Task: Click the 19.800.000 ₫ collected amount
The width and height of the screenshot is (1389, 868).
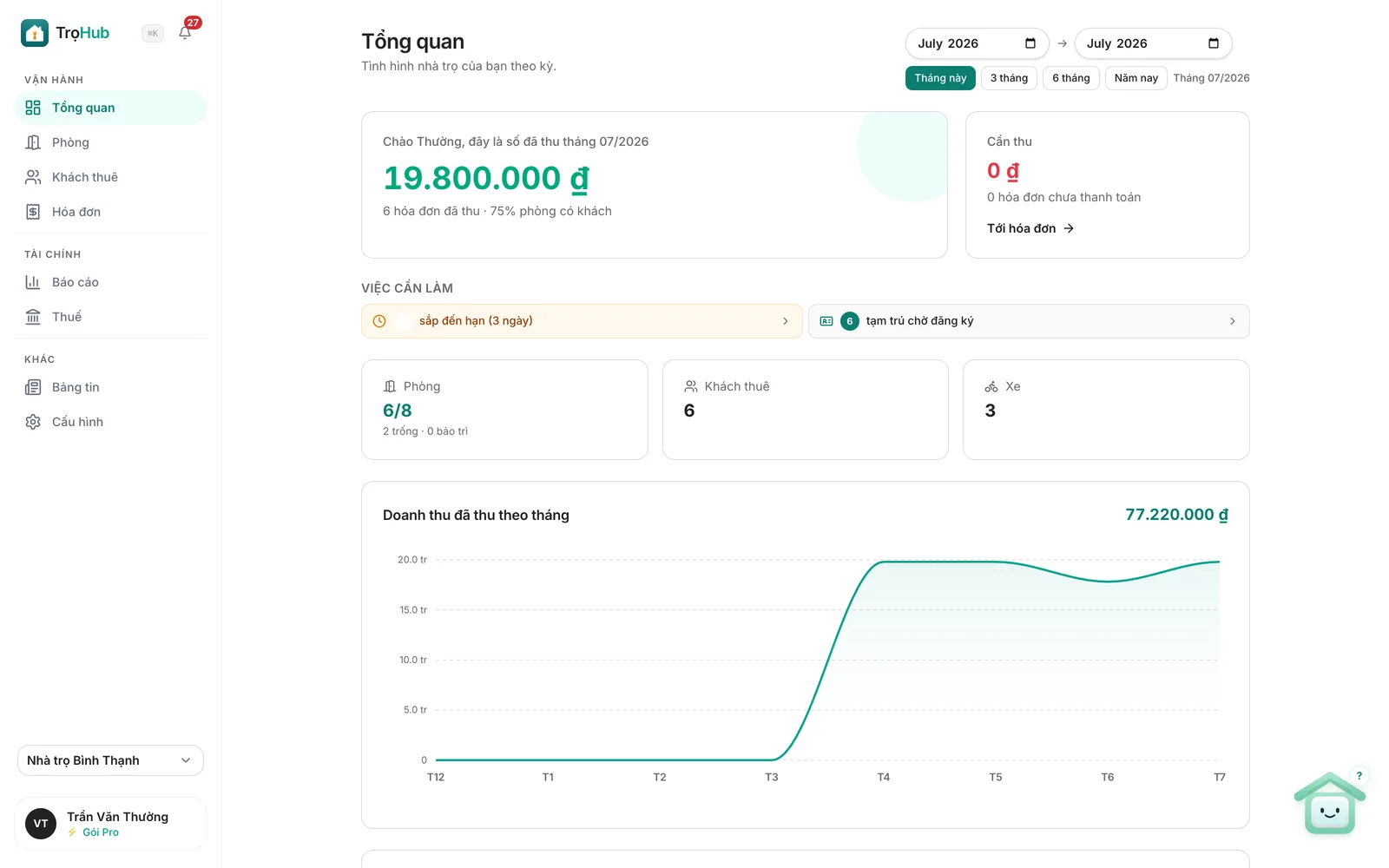Action: pyautogui.click(x=486, y=178)
